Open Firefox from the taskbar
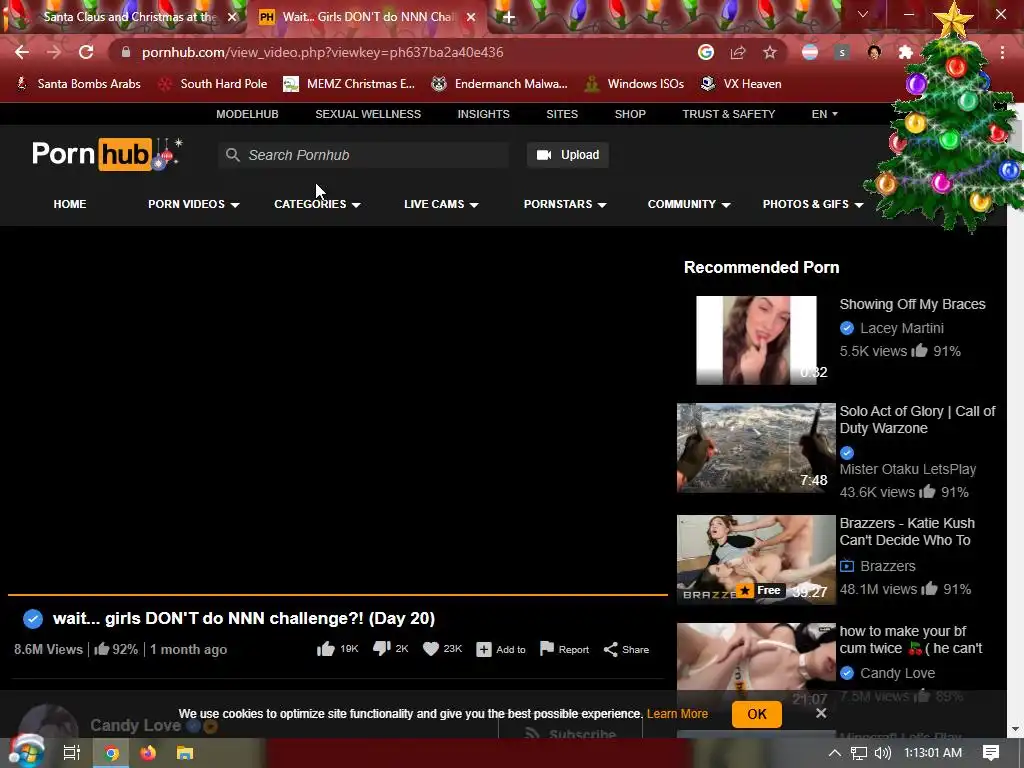This screenshot has width=1024, height=768. [x=148, y=753]
